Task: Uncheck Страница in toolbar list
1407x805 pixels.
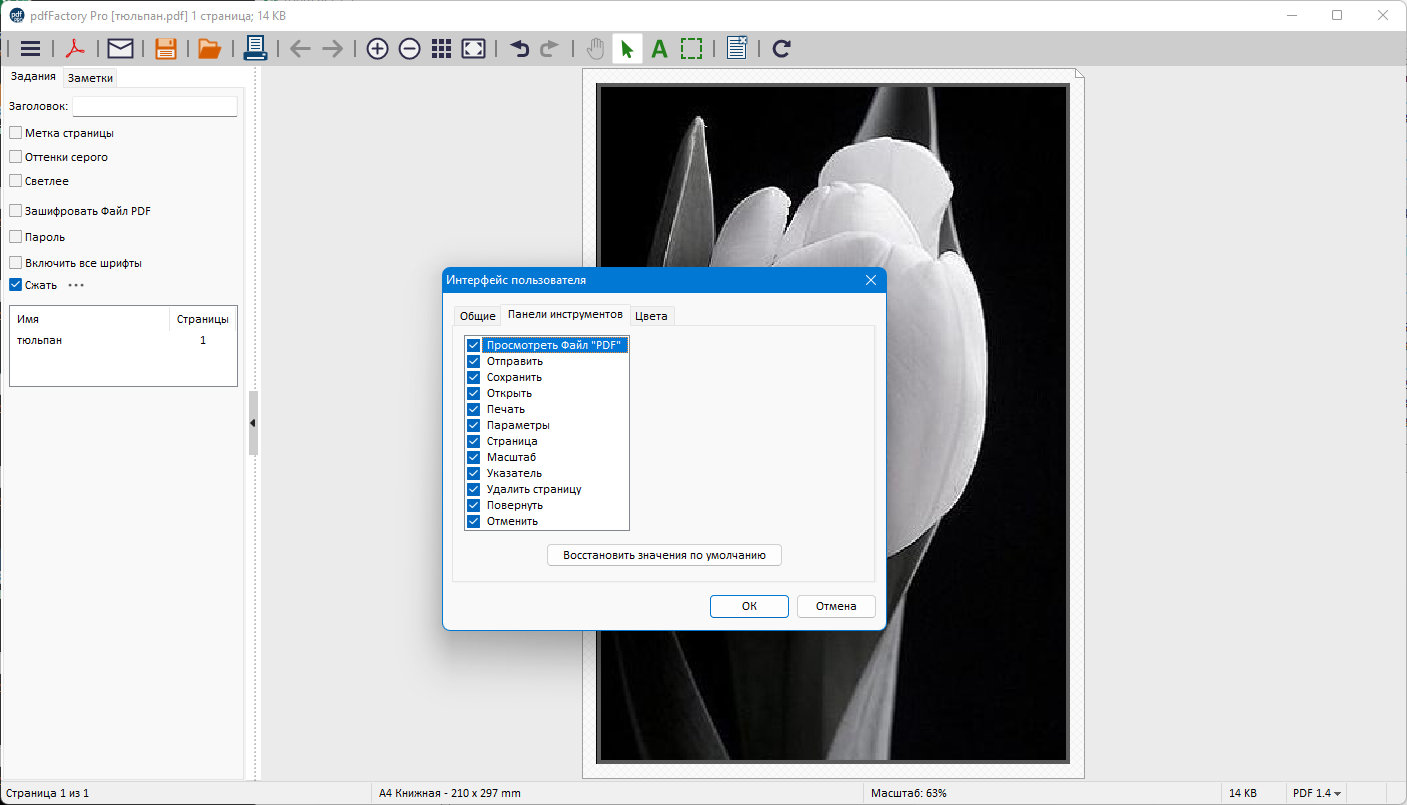Action: pos(474,441)
